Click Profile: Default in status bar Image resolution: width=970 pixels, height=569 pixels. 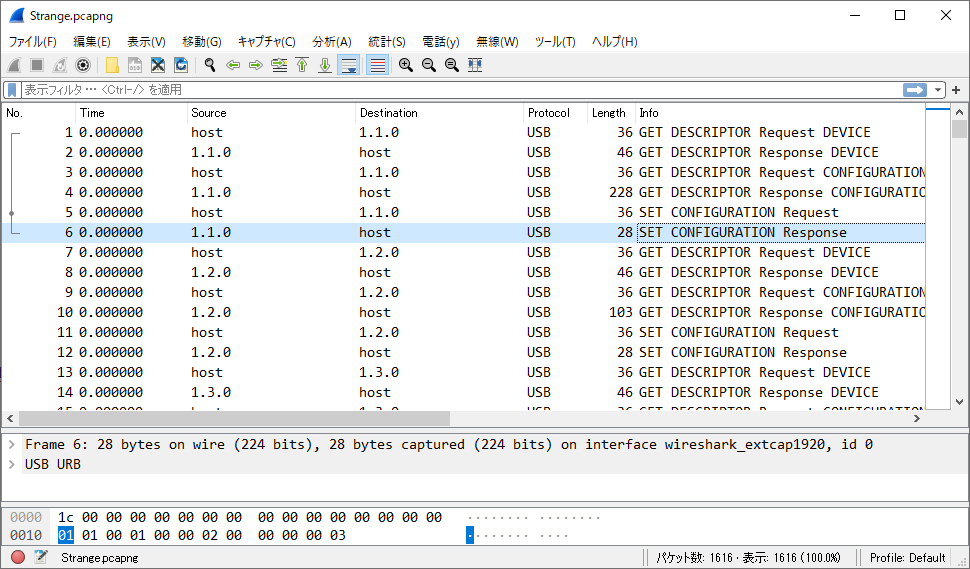[x=908, y=558]
